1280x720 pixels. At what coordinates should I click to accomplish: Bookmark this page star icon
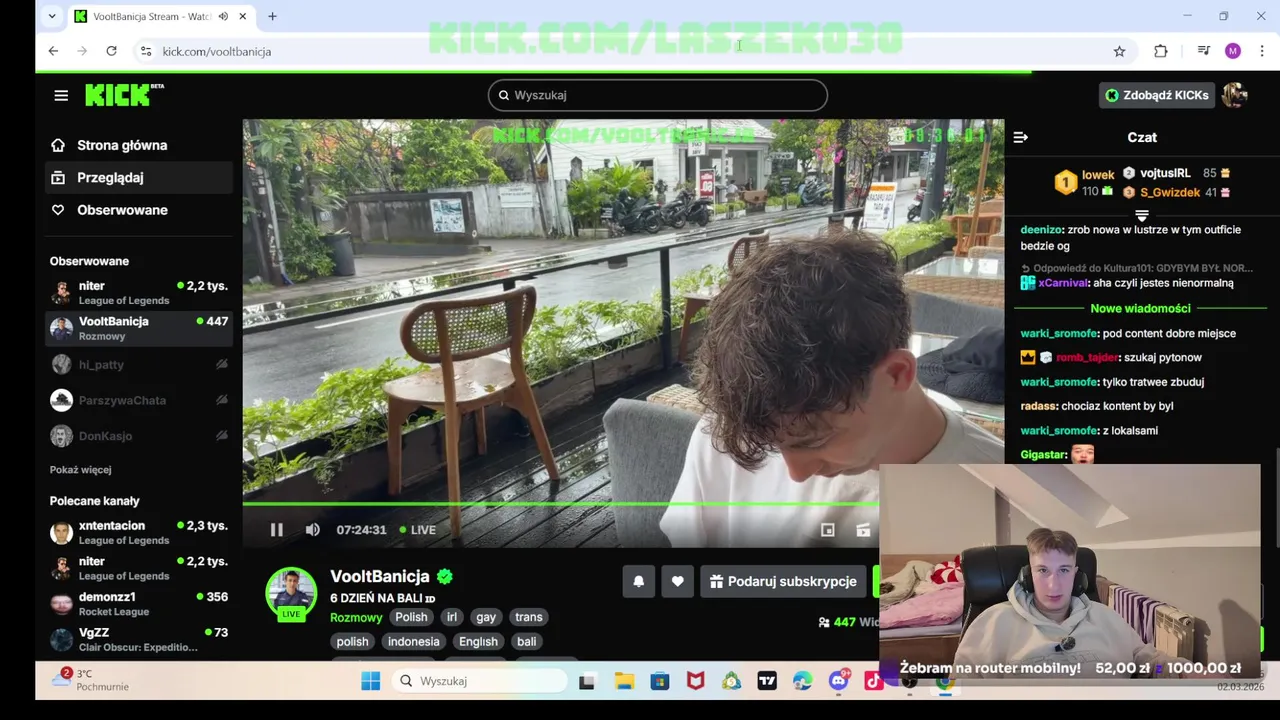pos(1119,51)
